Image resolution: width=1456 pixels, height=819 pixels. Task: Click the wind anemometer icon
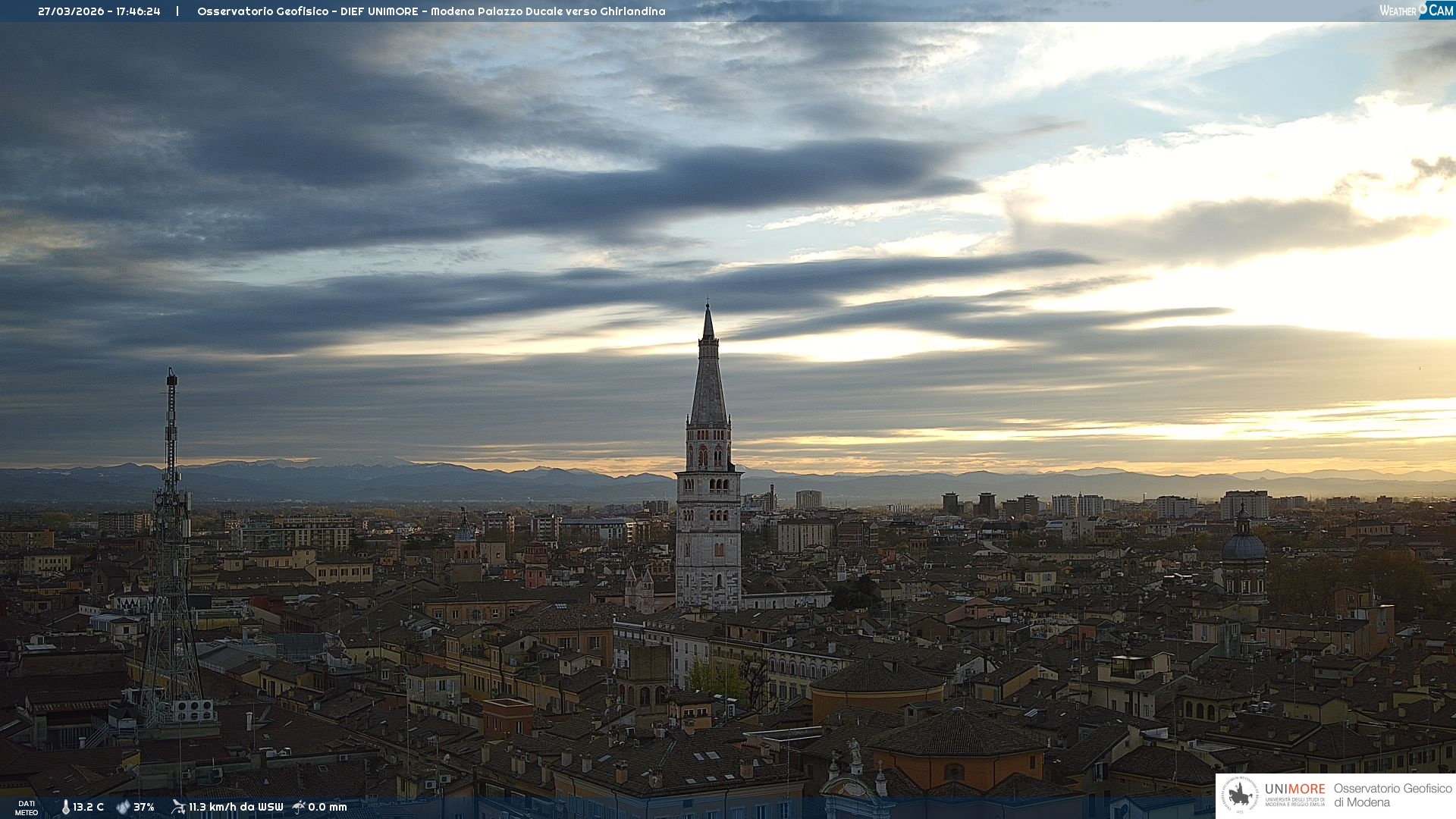tap(178, 807)
